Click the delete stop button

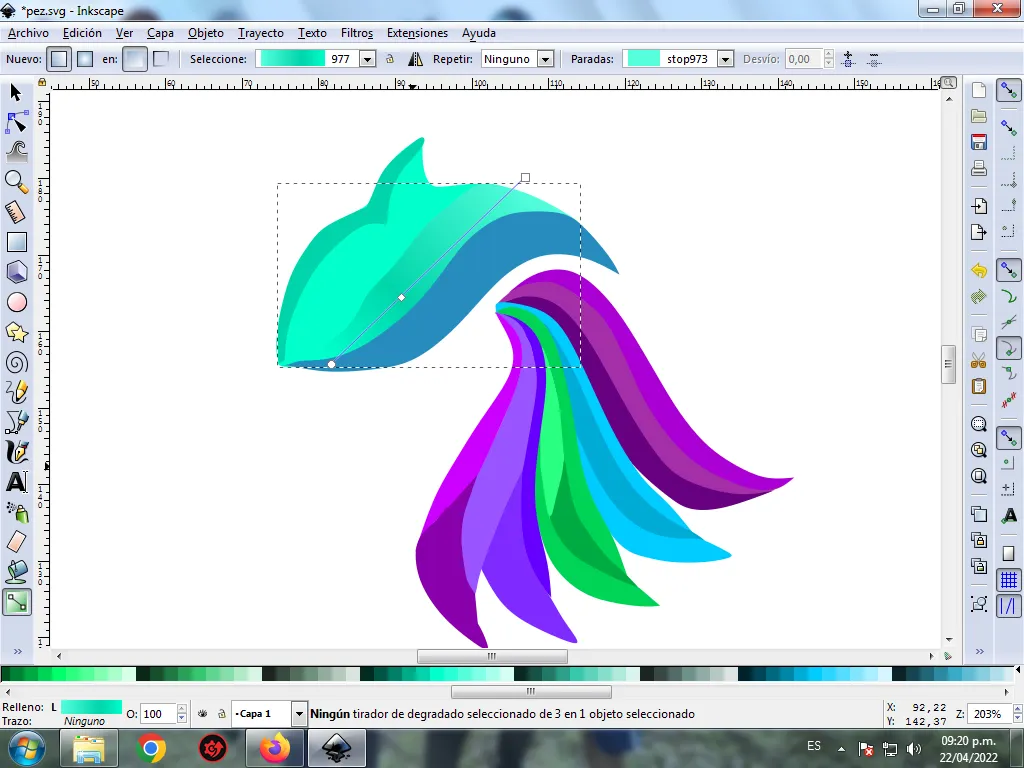coord(874,59)
